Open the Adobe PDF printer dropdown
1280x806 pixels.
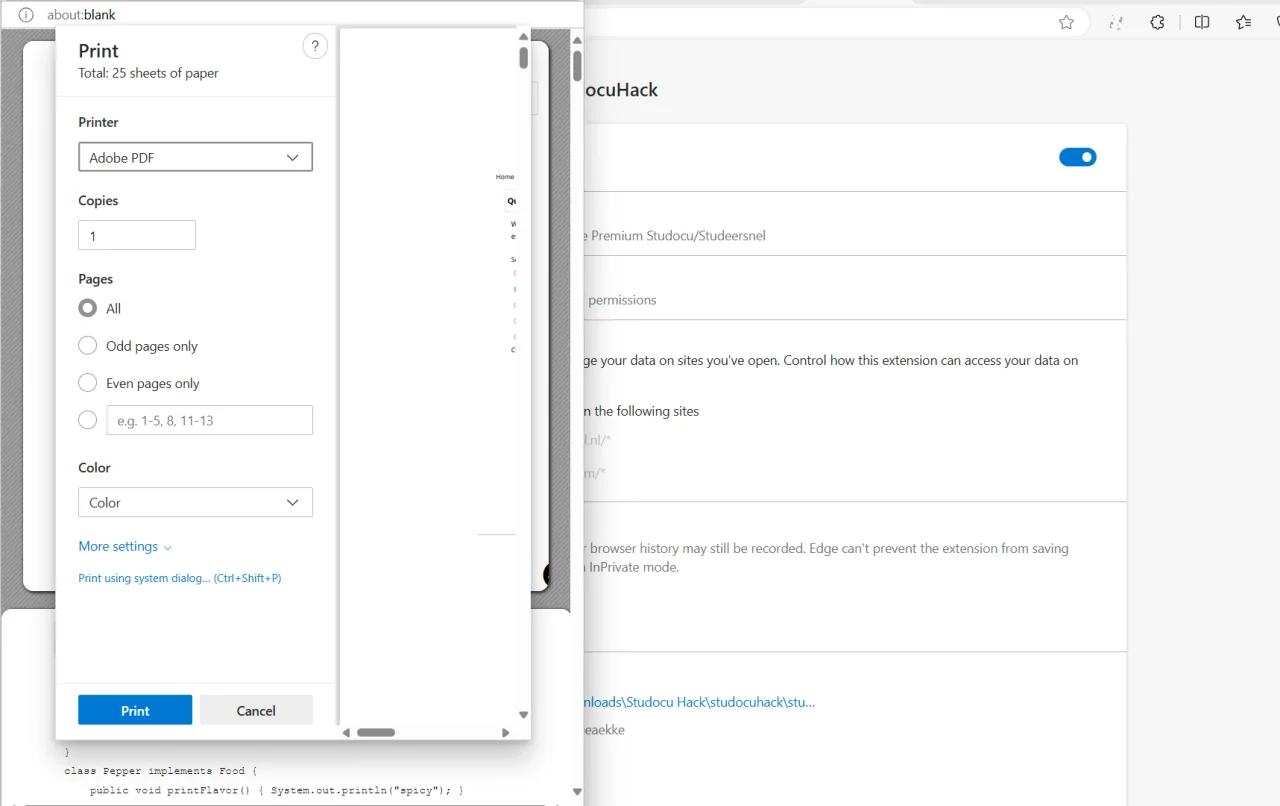click(x=195, y=157)
